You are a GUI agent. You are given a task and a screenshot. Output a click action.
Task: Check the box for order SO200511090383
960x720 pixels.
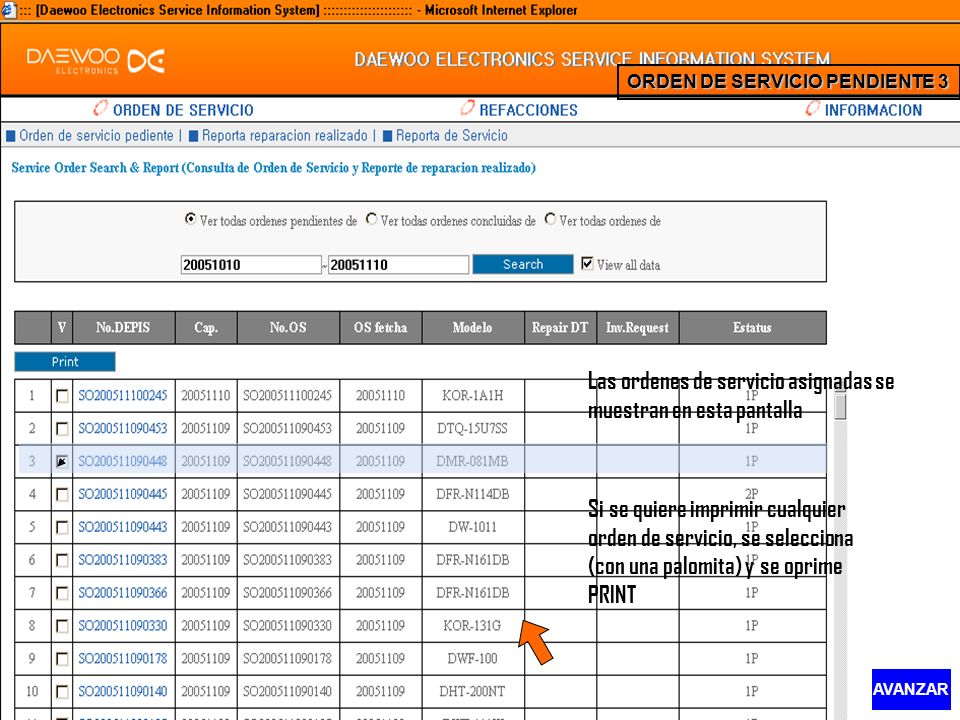tap(62, 560)
